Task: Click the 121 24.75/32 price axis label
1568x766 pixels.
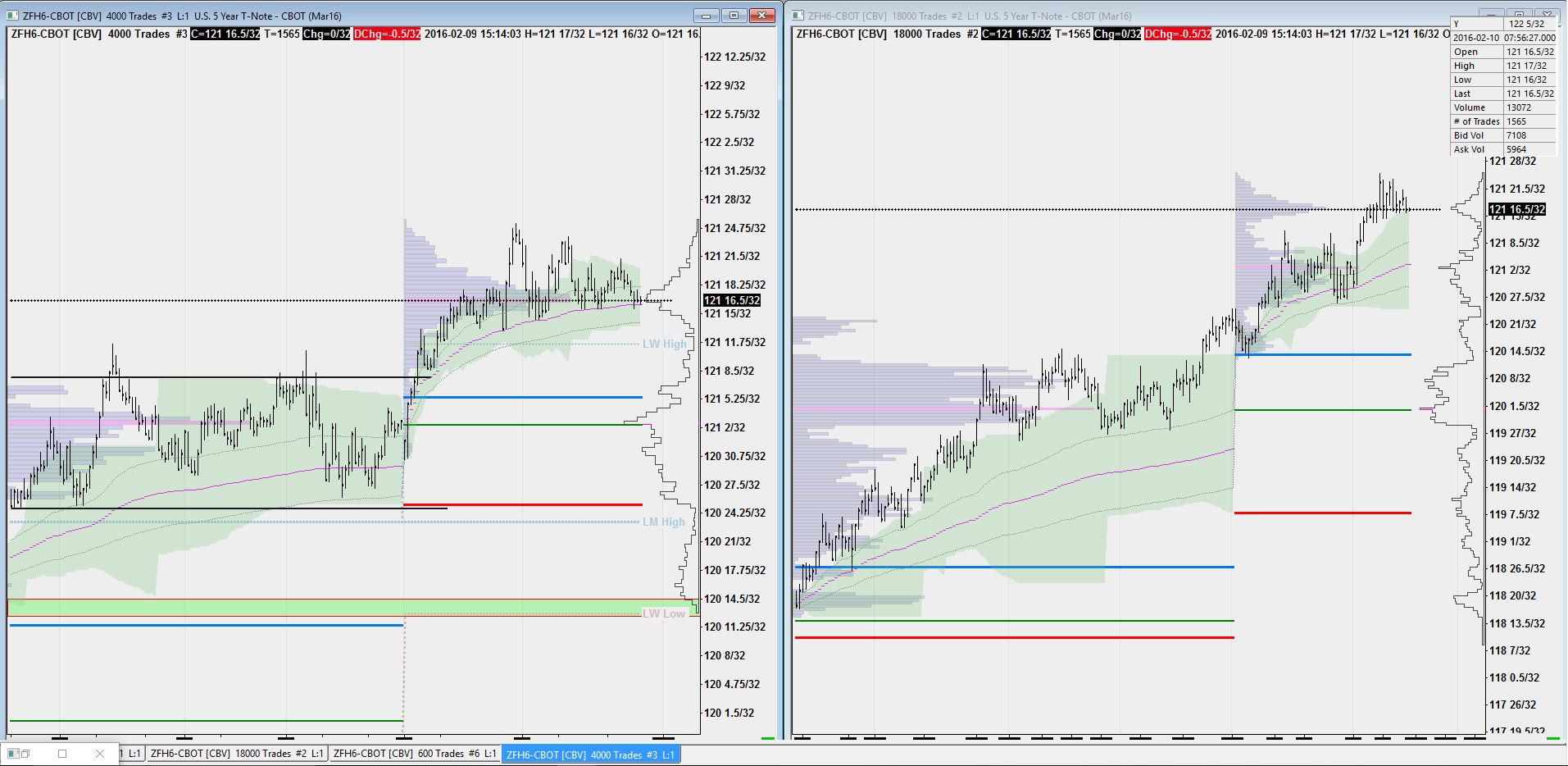Action: tap(734, 228)
